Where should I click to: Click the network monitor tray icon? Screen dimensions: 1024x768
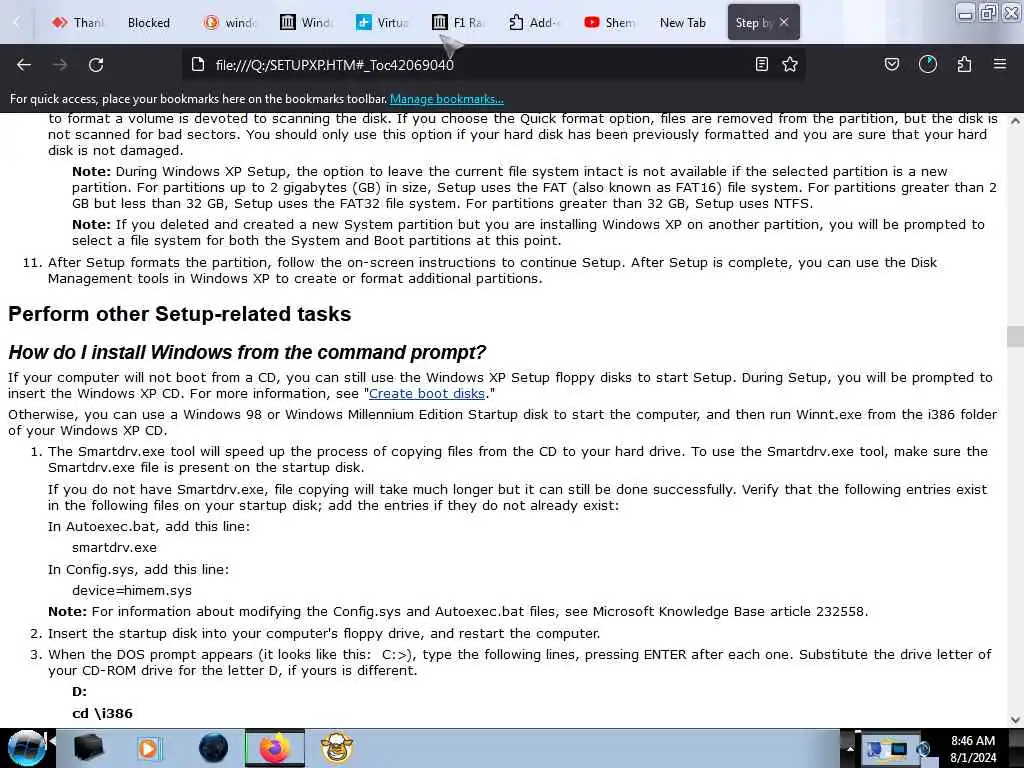coord(899,749)
